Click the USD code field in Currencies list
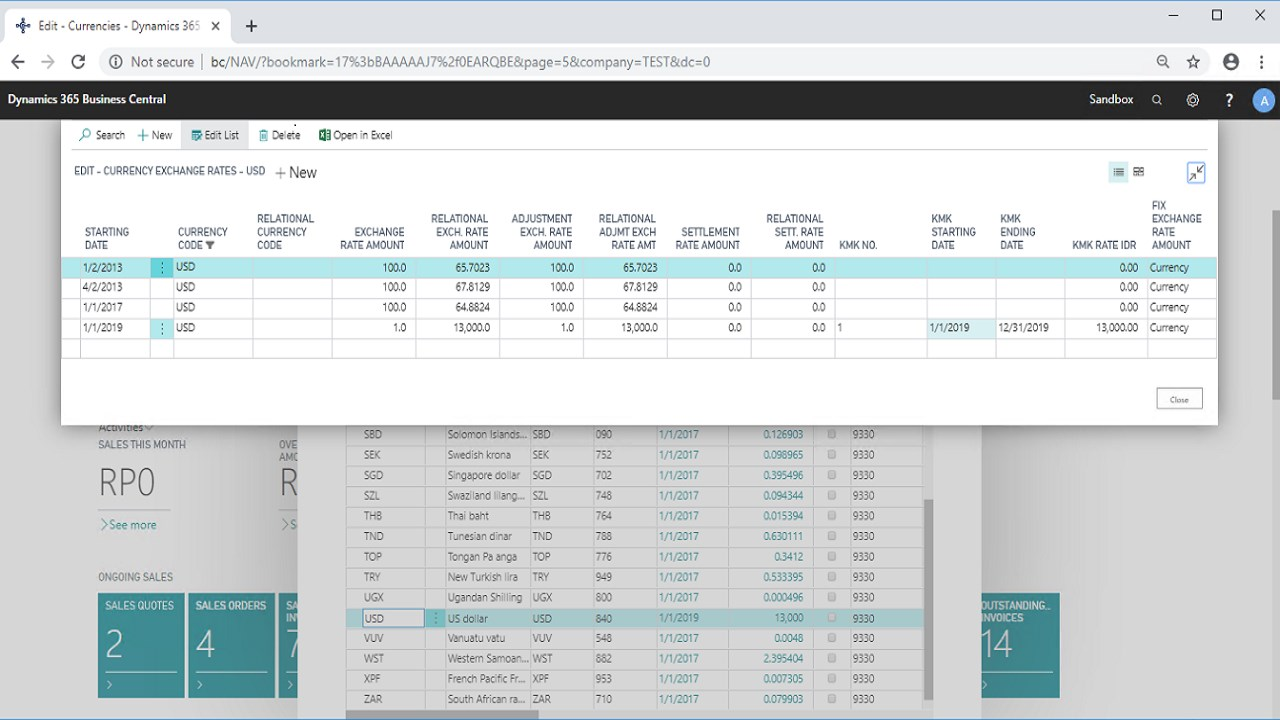1280x720 pixels. point(393,618)
